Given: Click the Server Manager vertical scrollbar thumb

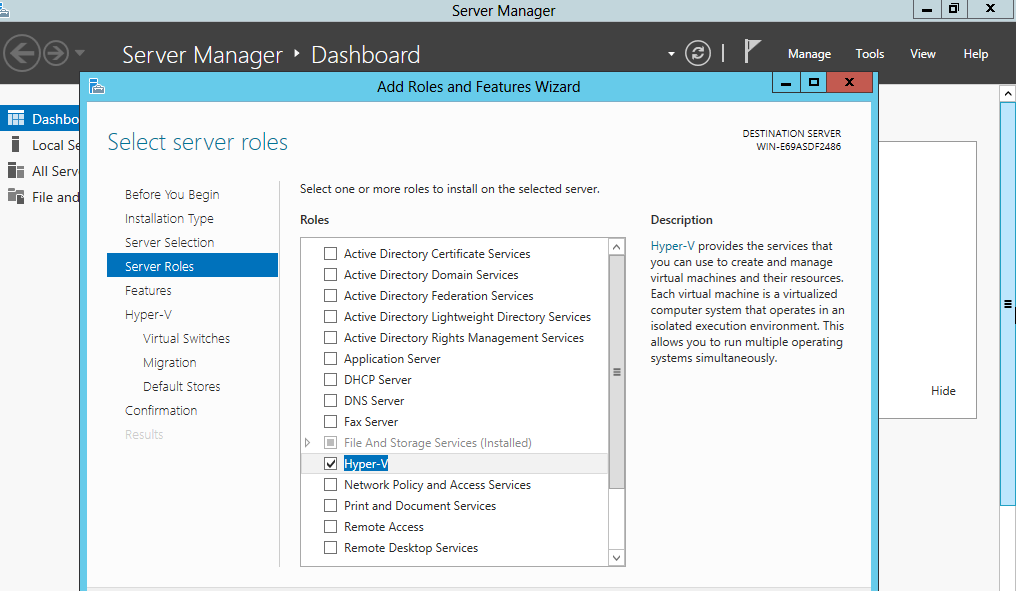Looking at the screenshot, I should [1008, 303].
